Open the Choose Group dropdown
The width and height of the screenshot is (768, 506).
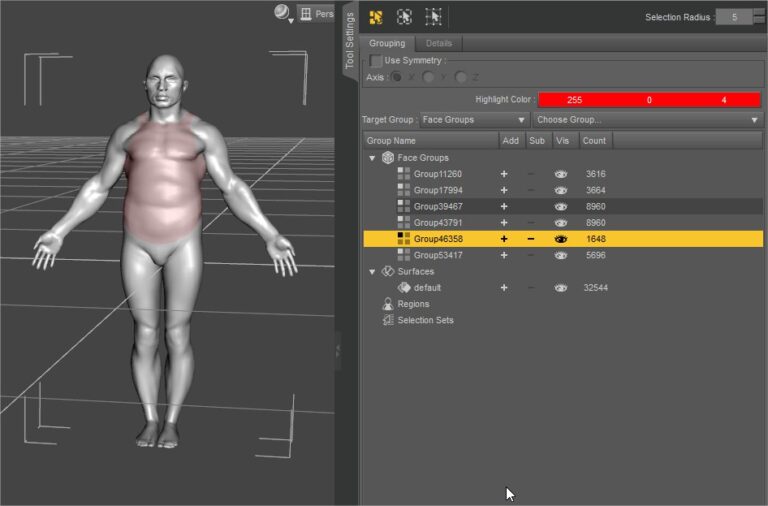pyautogui.click(x=647, y=120)
